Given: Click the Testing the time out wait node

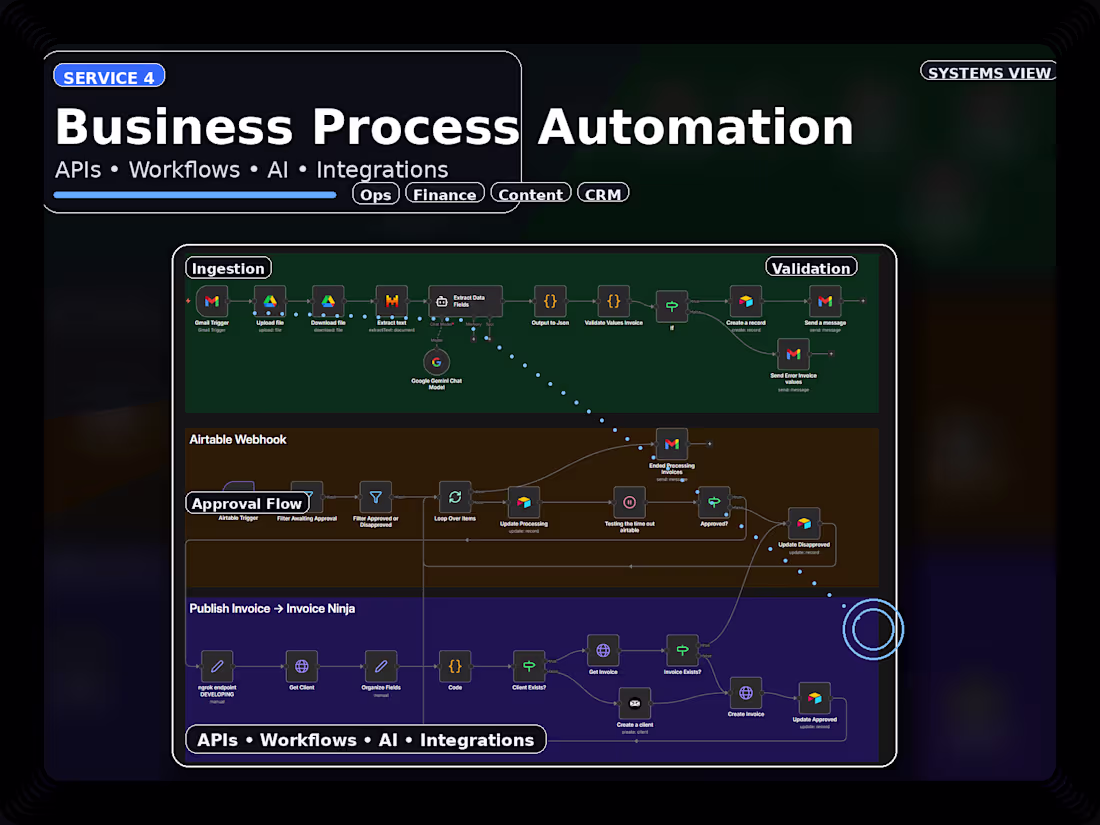Looking at the screenshot, I should pos(629,502).
